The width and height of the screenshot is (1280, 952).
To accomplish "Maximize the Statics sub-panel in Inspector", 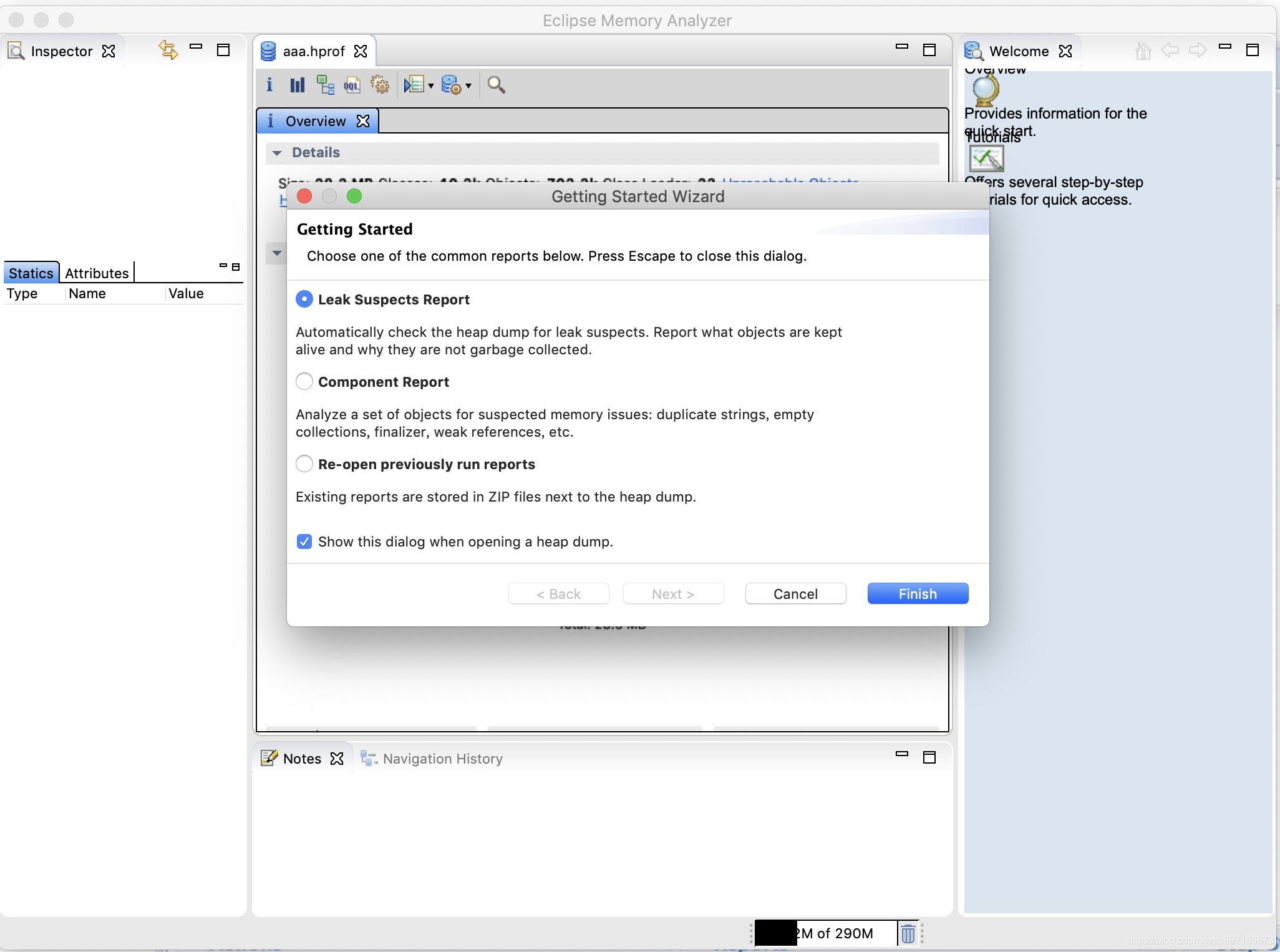I will pos(236,267).
